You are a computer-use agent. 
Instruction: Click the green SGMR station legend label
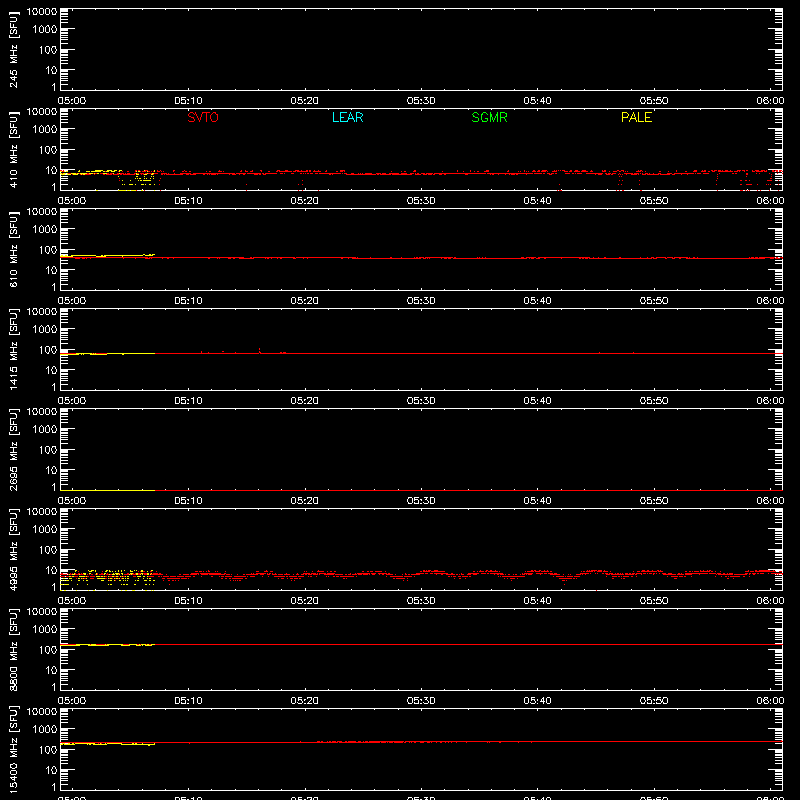[x=489, y=117]
